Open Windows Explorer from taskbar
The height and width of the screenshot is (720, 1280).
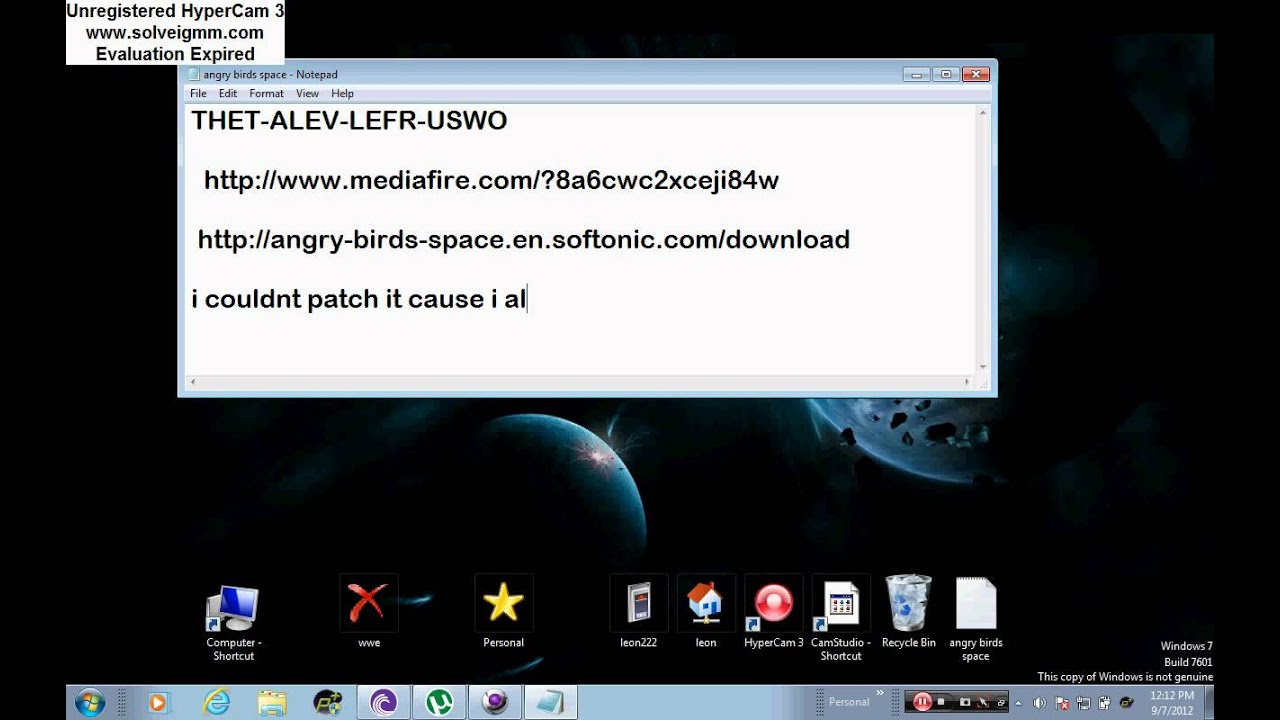point(272,702)
